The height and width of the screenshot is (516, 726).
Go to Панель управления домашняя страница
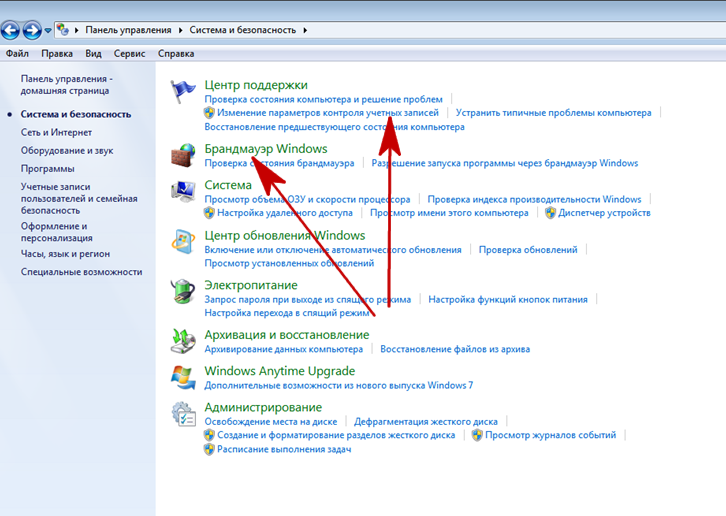point(67,85)
